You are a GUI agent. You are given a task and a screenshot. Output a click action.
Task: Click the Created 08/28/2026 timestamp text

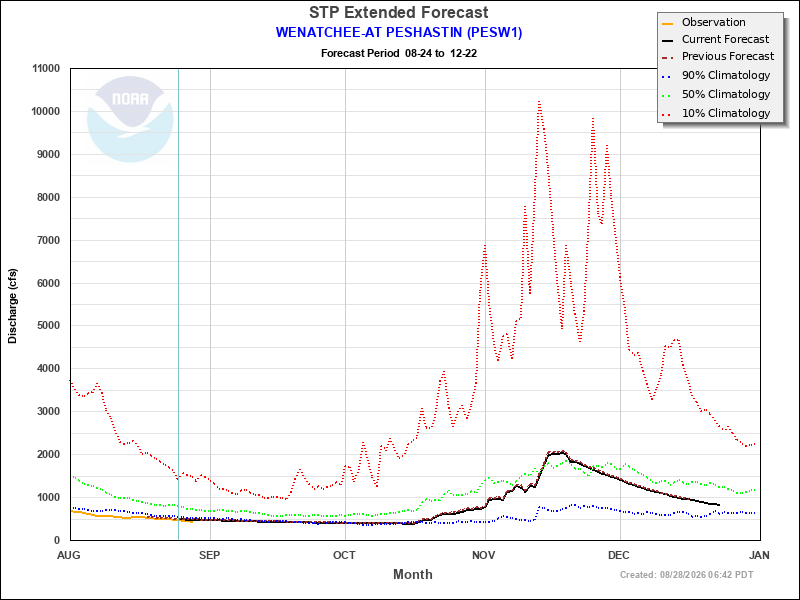(x=686, y=575)
